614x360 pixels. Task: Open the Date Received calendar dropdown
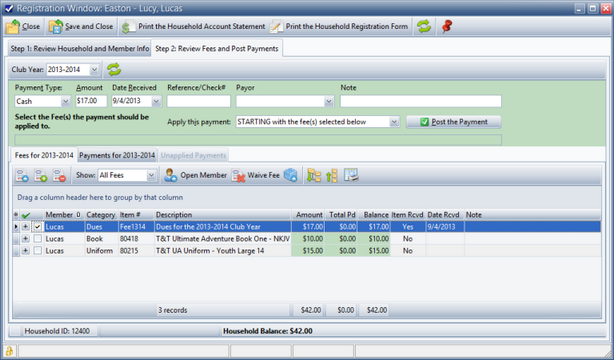pos(156,101)
